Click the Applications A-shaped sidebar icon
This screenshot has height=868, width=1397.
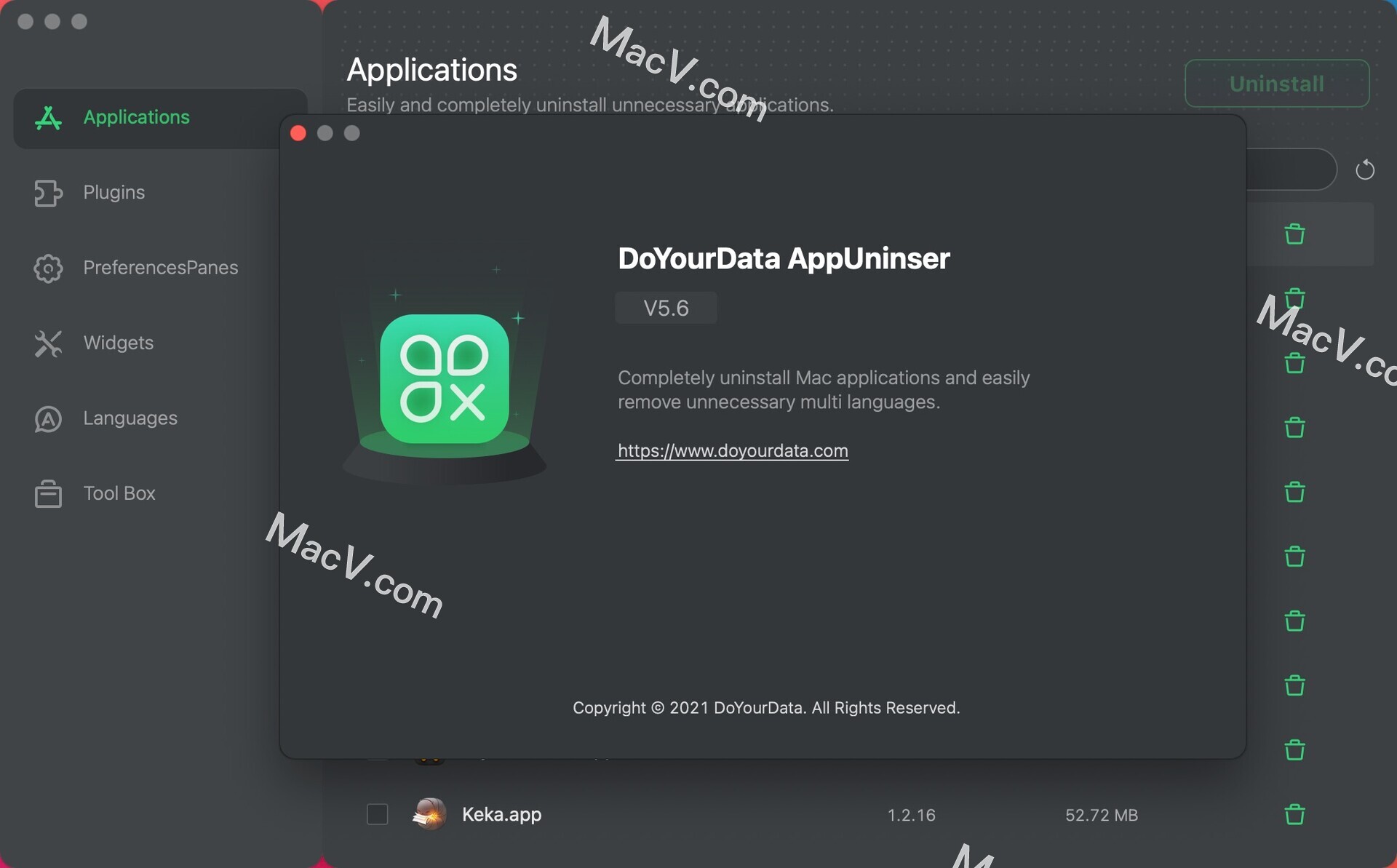point(48,118)
